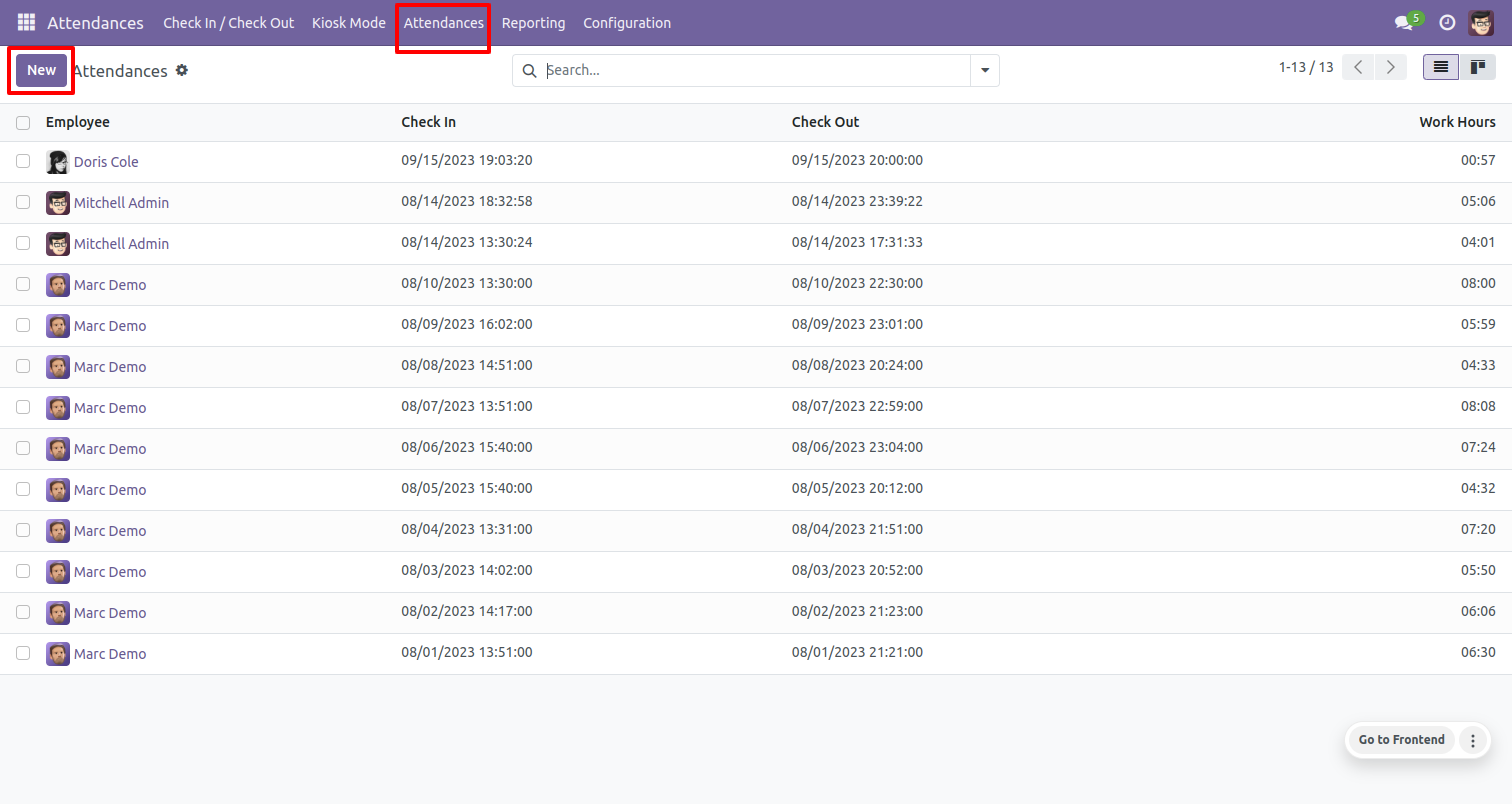
Task: Click check out time 08/03/2023 20:52:00
Action: tap(857, 570)
